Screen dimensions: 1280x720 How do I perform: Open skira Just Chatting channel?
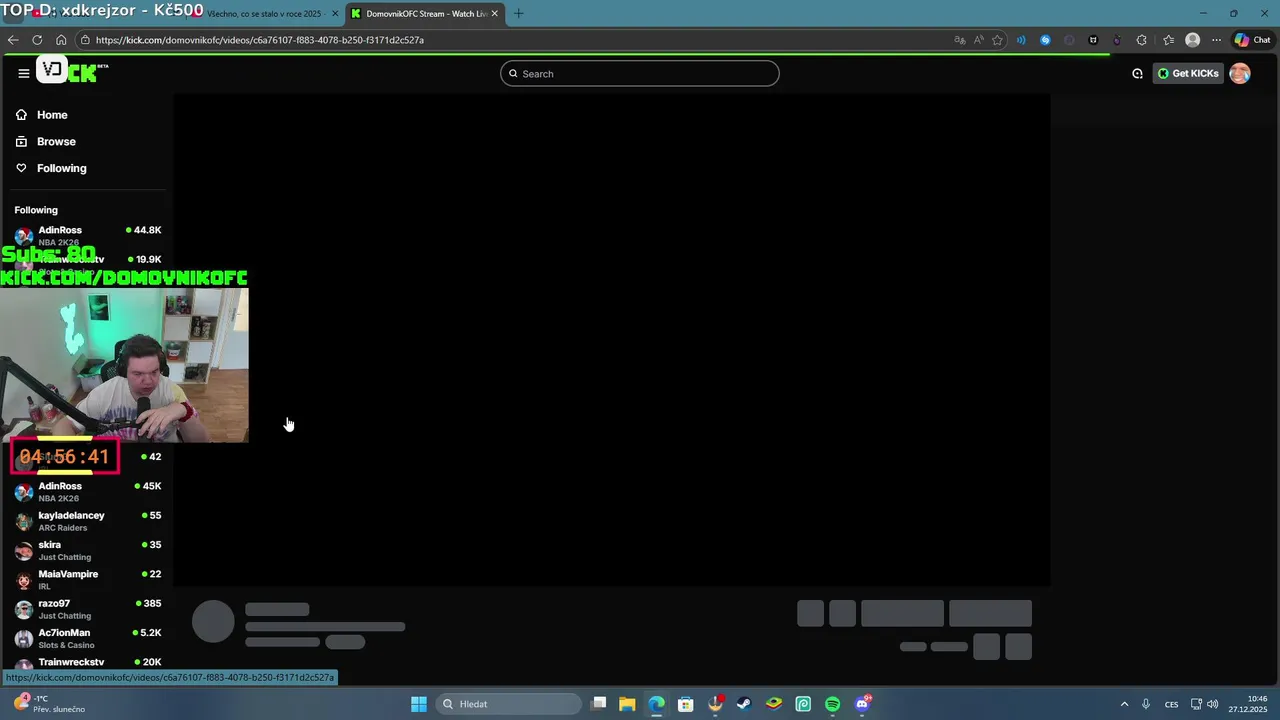pyautogui.click(x=88, y=551)
